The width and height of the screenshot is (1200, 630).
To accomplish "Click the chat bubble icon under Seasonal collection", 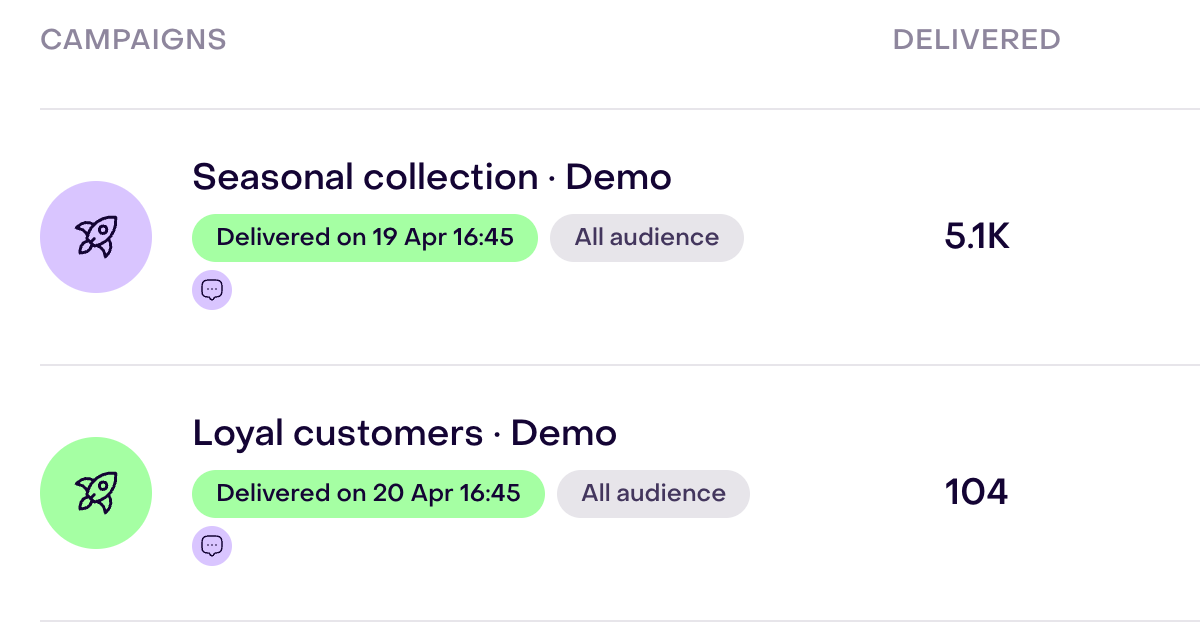I will coord(212,290).
